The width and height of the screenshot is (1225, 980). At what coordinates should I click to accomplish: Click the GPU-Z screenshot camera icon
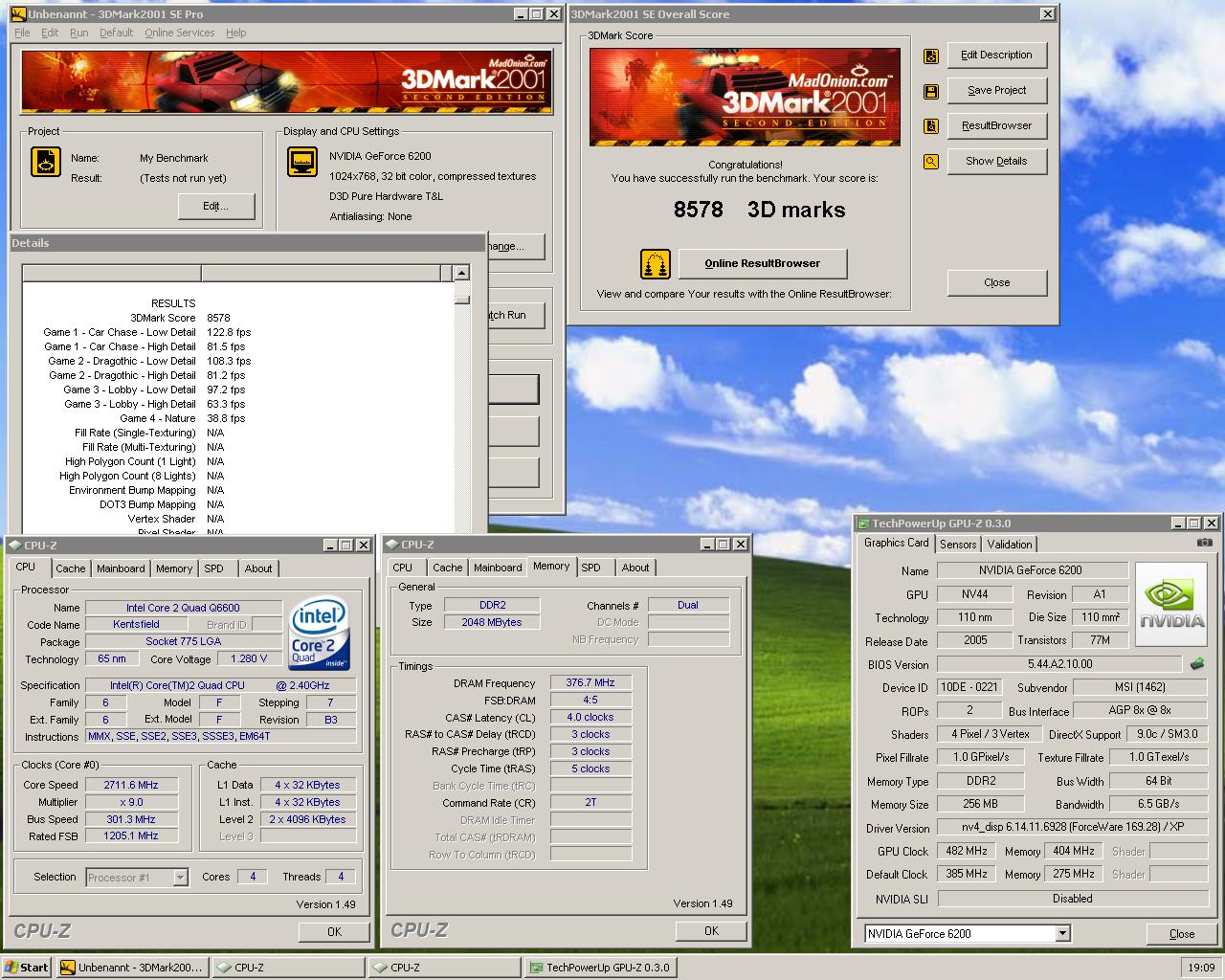(x=1204, y=543)
